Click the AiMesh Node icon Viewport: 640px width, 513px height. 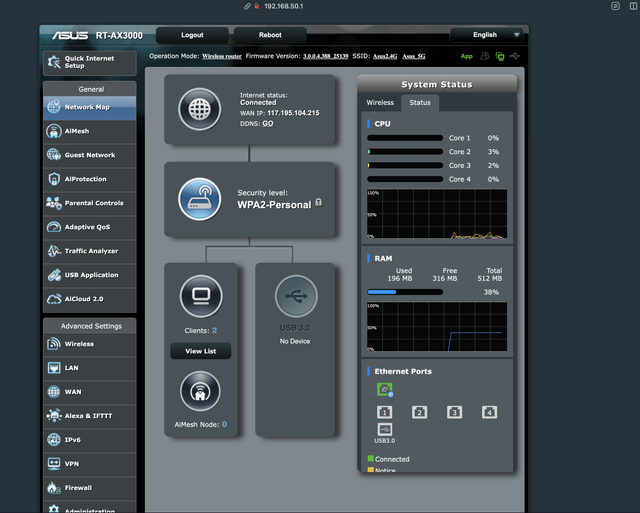(200, 391)
